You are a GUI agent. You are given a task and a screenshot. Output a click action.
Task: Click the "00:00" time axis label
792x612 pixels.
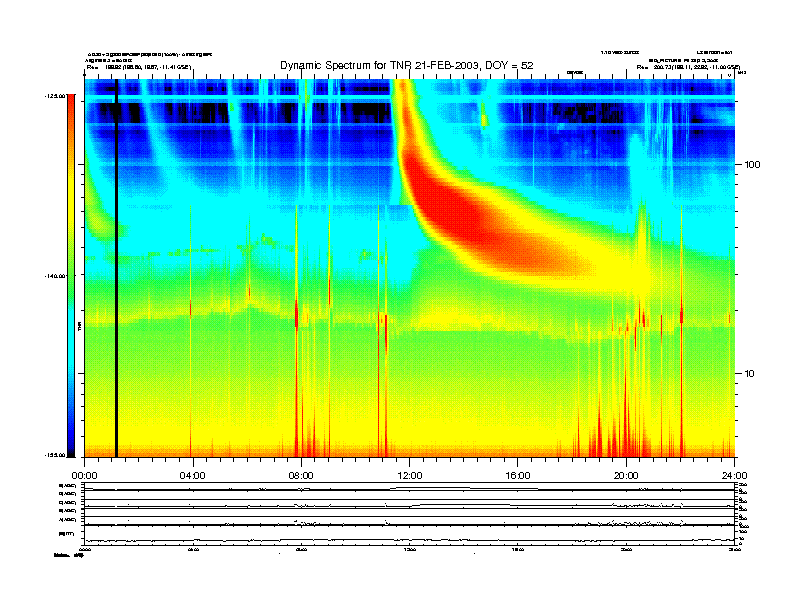coord(84,476)
